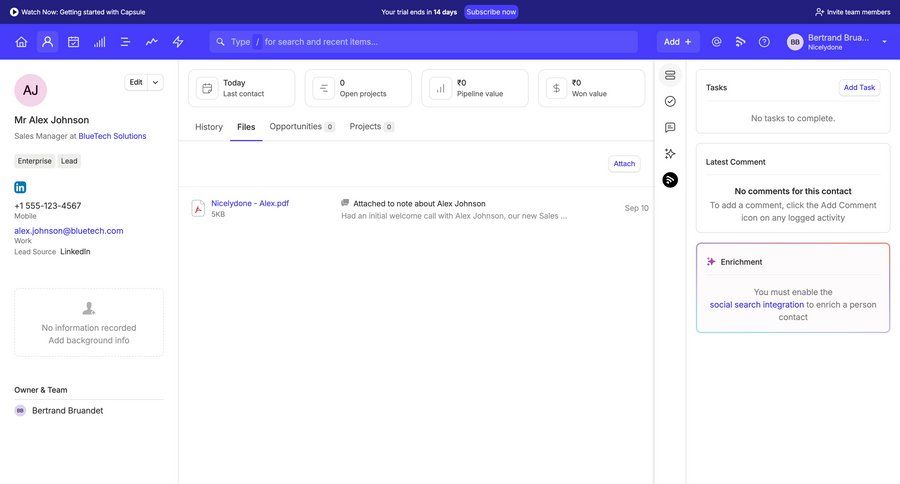Click the Open projects list icon
900x484 pixels.
(324, 88)
